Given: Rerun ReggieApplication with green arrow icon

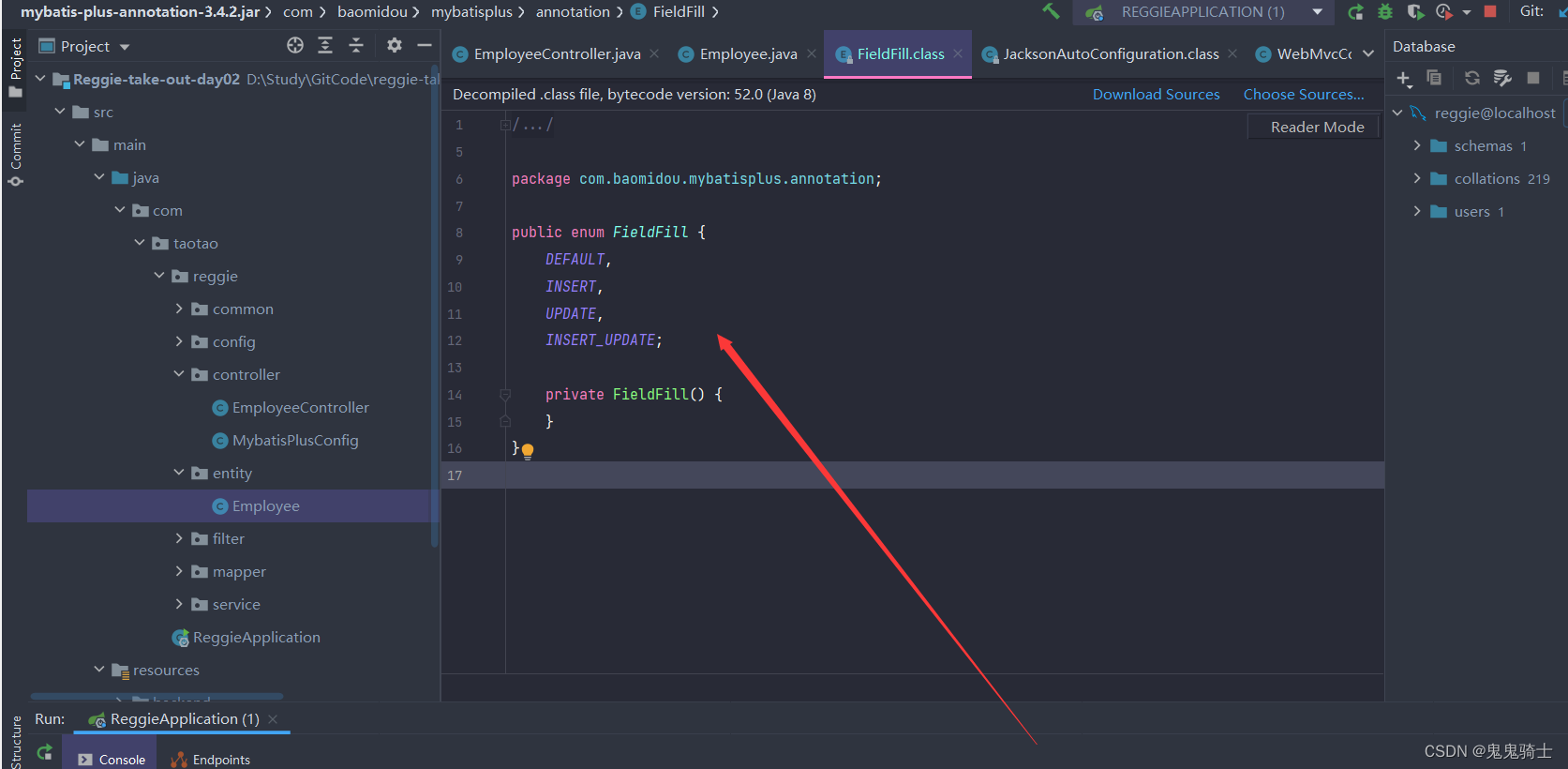Looking at the screenshot, I should click(1355, 12).
